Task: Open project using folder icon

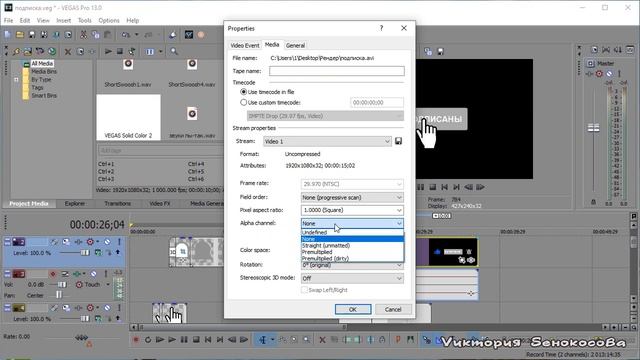Action: point(20,35)
